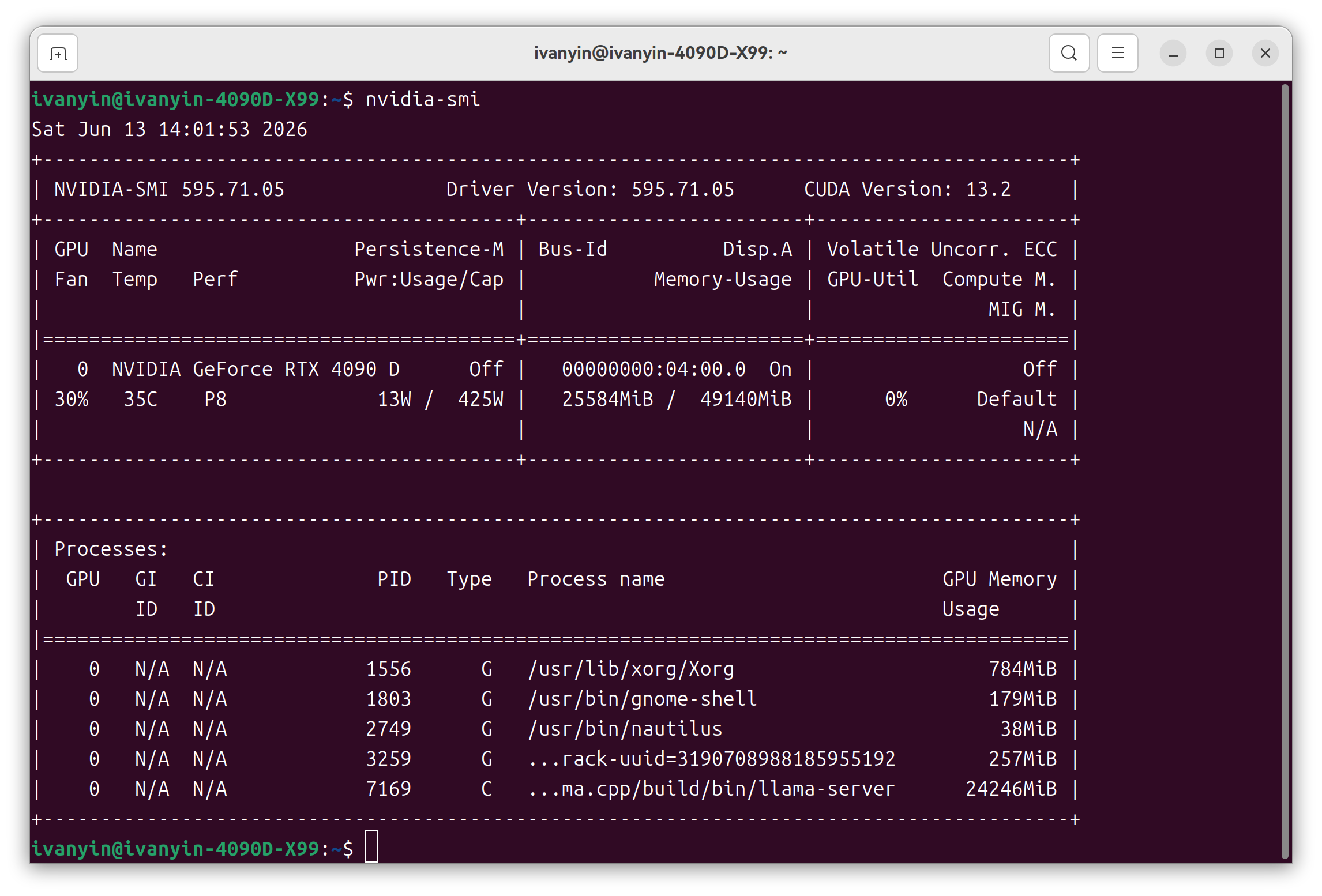Viewport: 1322px width, 896px height.
Task: Click the compute mode value Default
Action: point(1017,399)
